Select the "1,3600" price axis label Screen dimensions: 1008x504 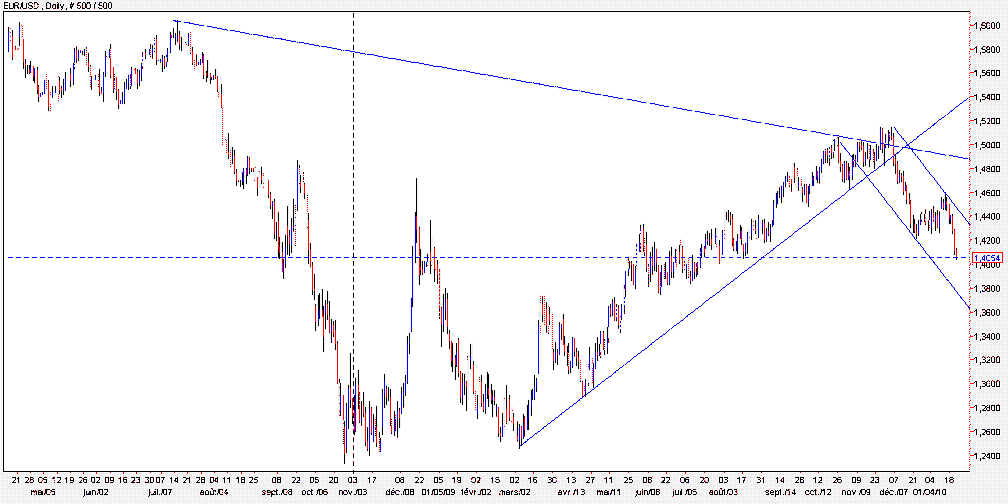point(987,312)
